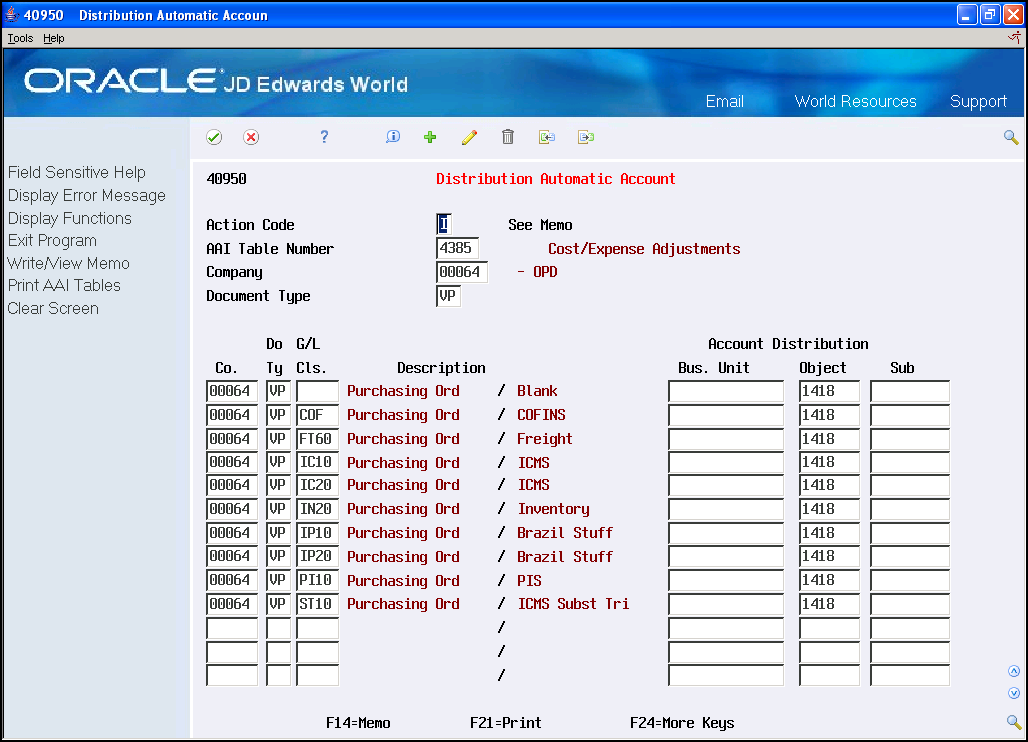Click the G/L class field ST10

317,604
